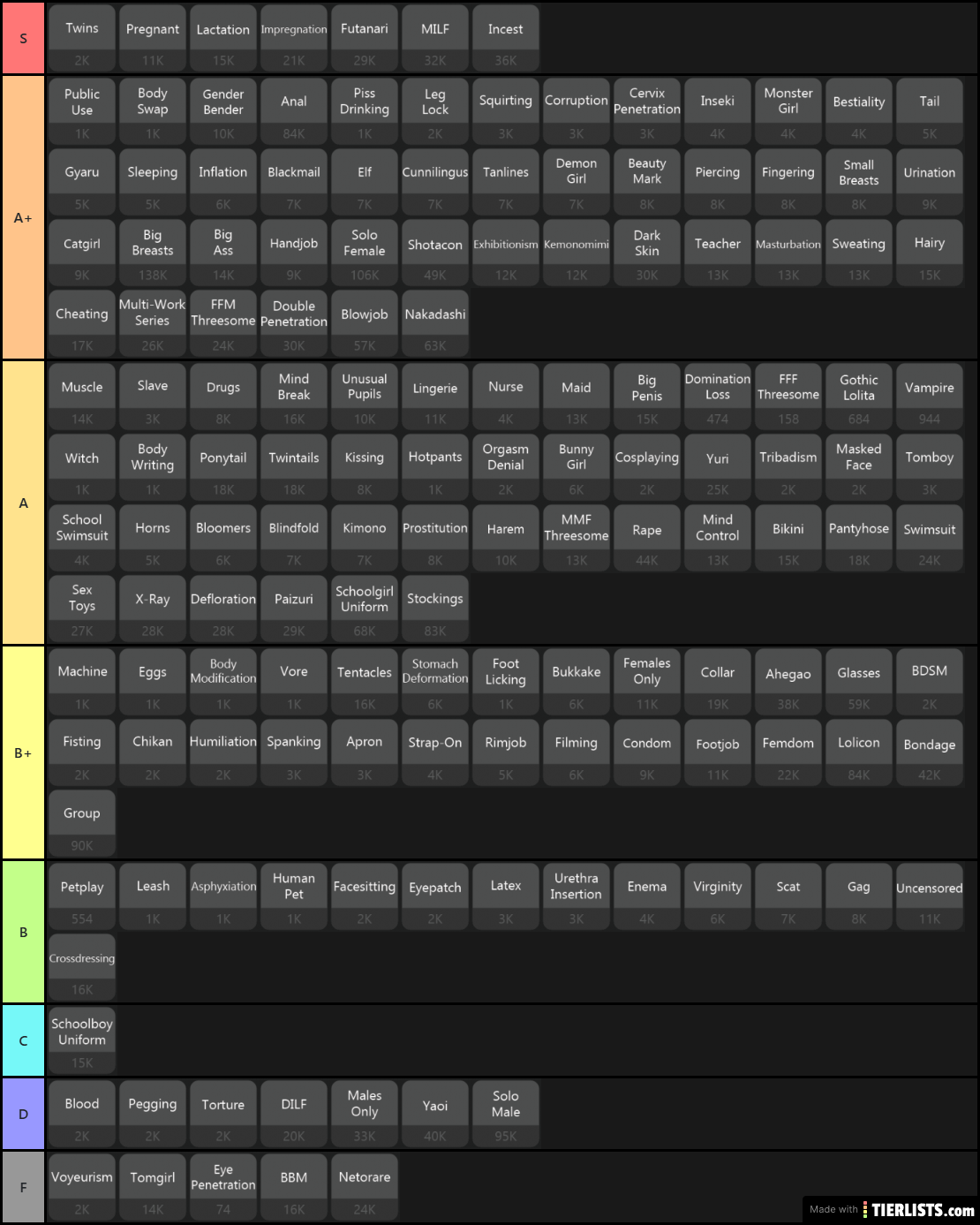The height and width of the screenshot is (1225, 980).
Task: Click the Vampire tile
Action: click(x=930, y=397)
